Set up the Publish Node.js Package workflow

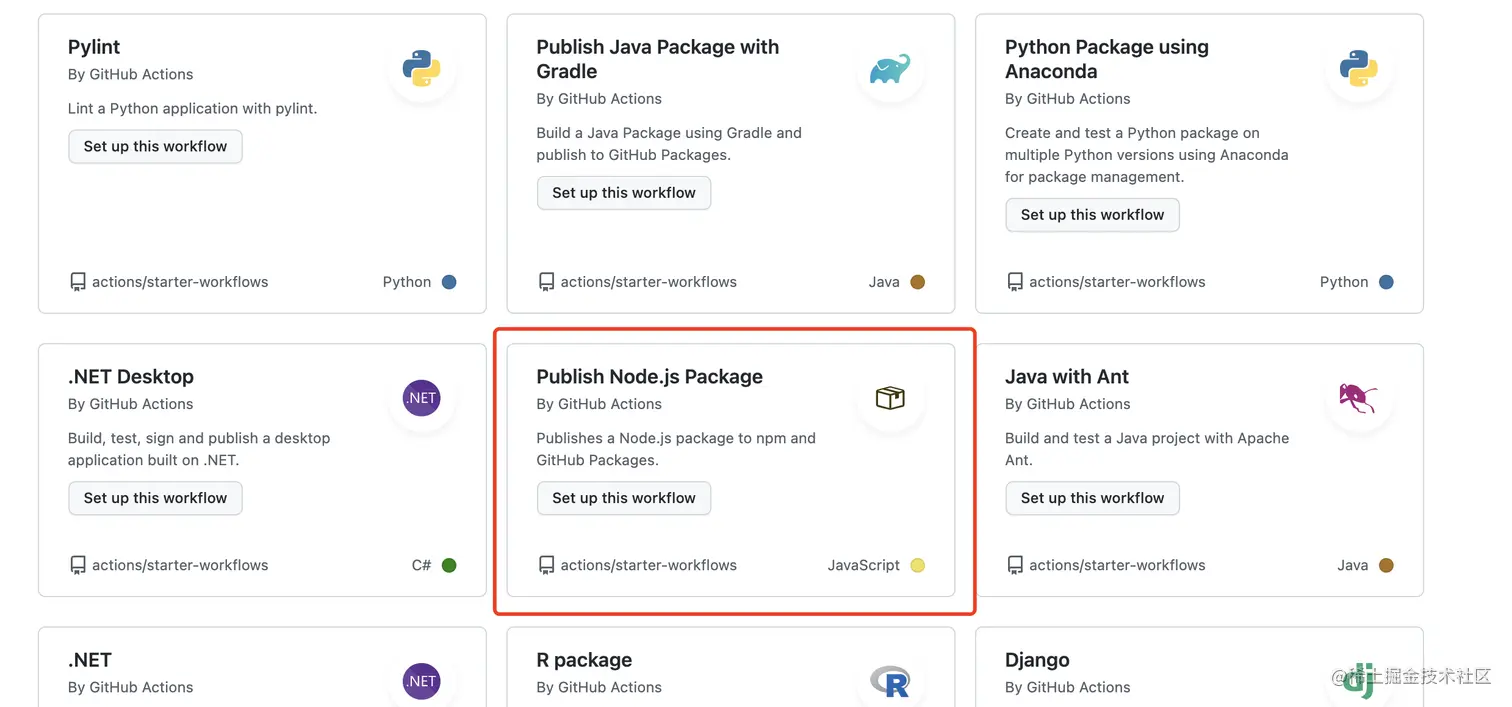click(624, 498)
